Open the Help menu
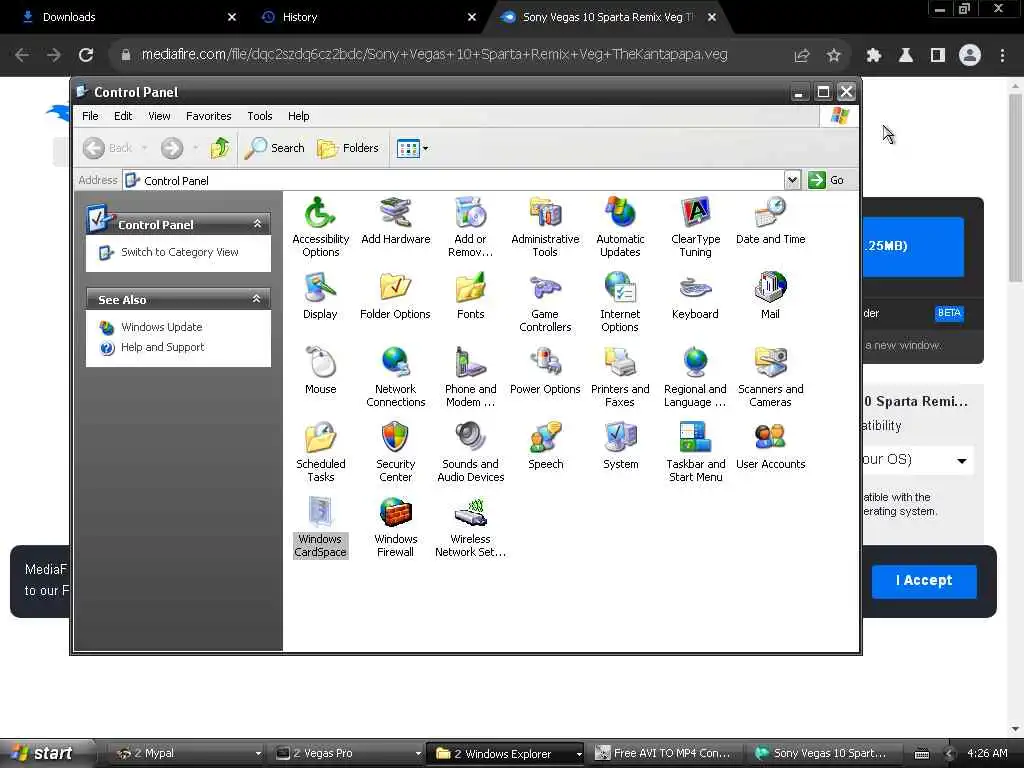Screen dimensions: 1024x768 tap(298, 116)
